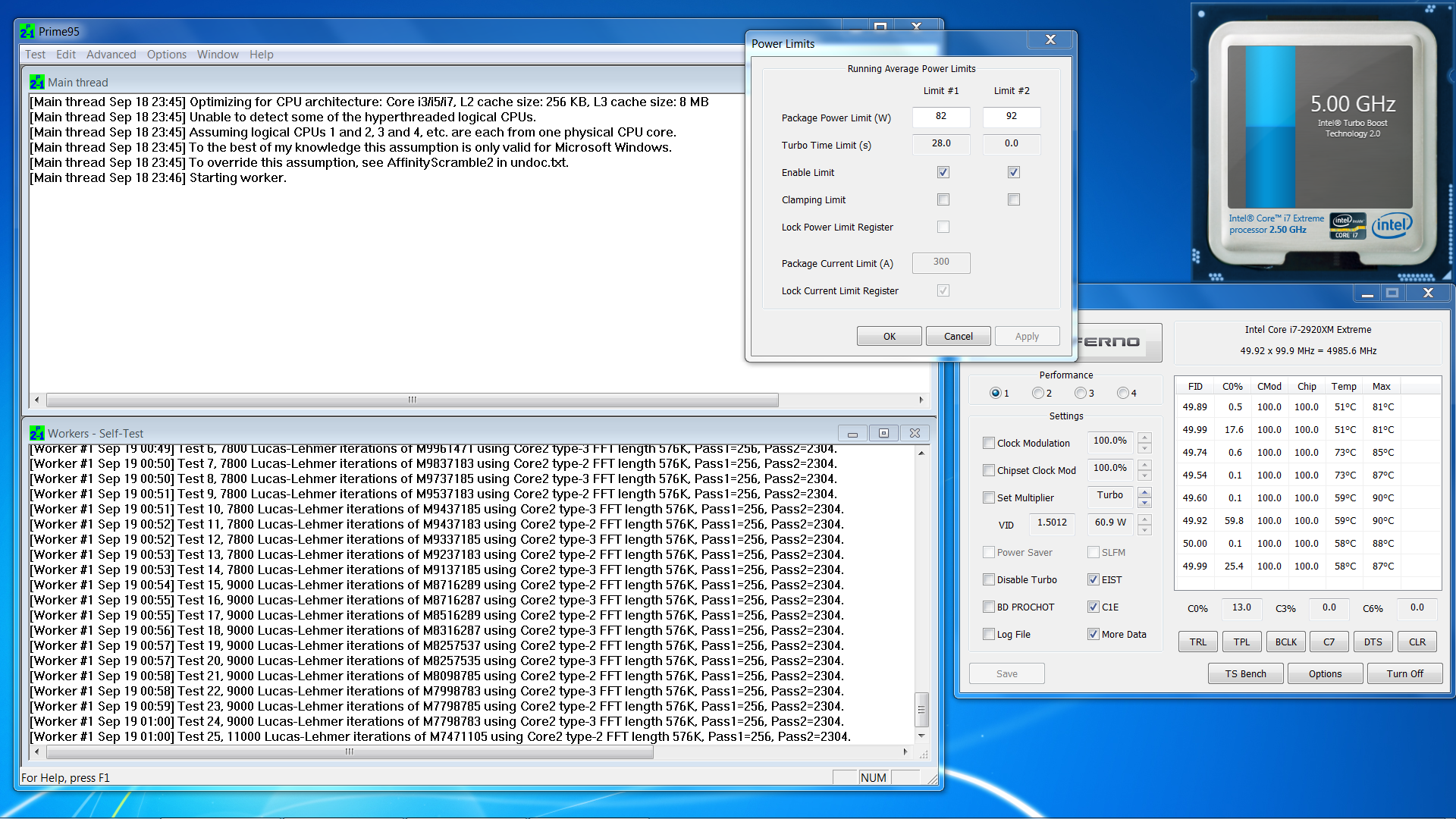Click Workers window horizontal scrollbar
Screen dimensions: 1456x819
point(350,752)
